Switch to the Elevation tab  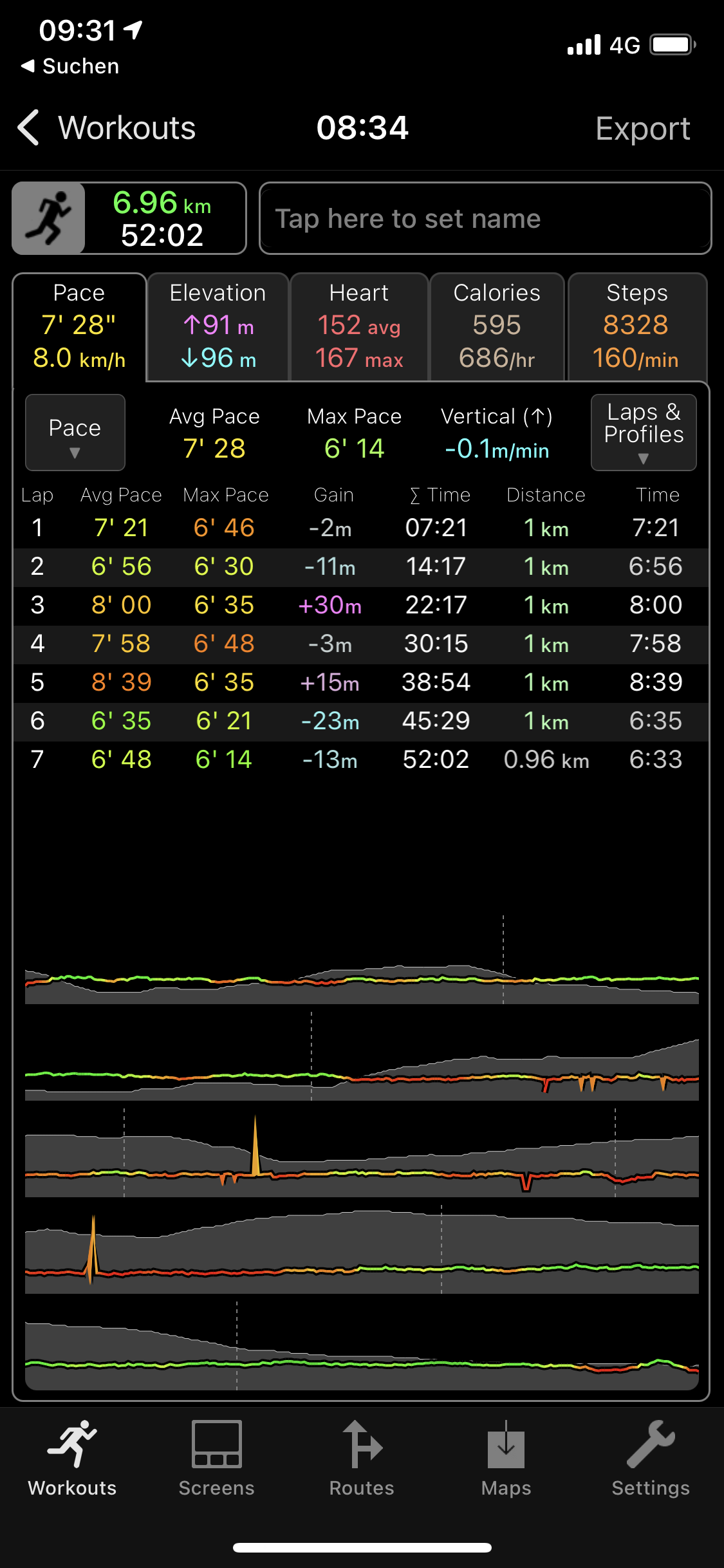tap(218, 327)
